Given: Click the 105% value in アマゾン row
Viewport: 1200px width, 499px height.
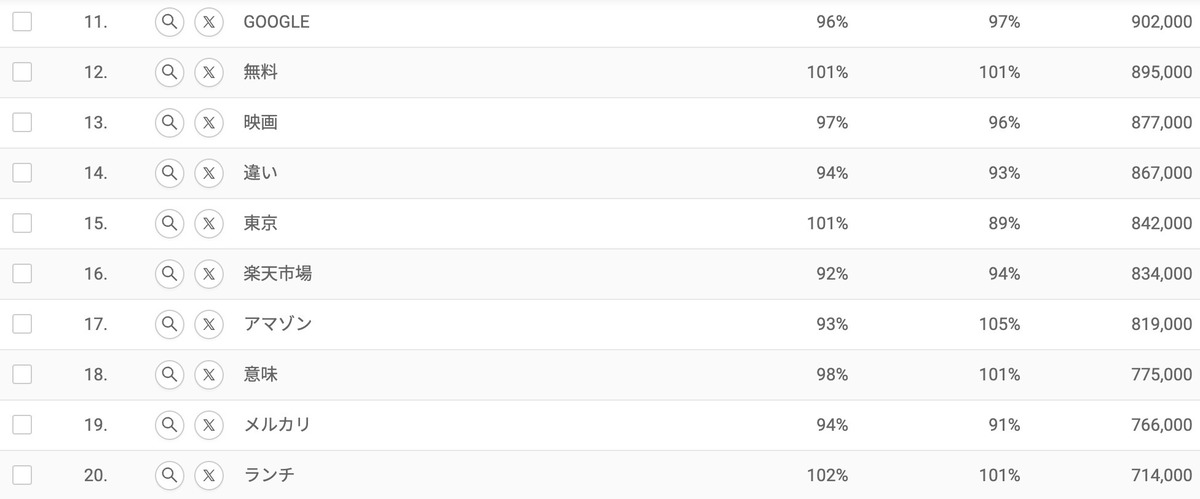Looking at the screenshot, I should pyautogui.click(x=999, y=324).
